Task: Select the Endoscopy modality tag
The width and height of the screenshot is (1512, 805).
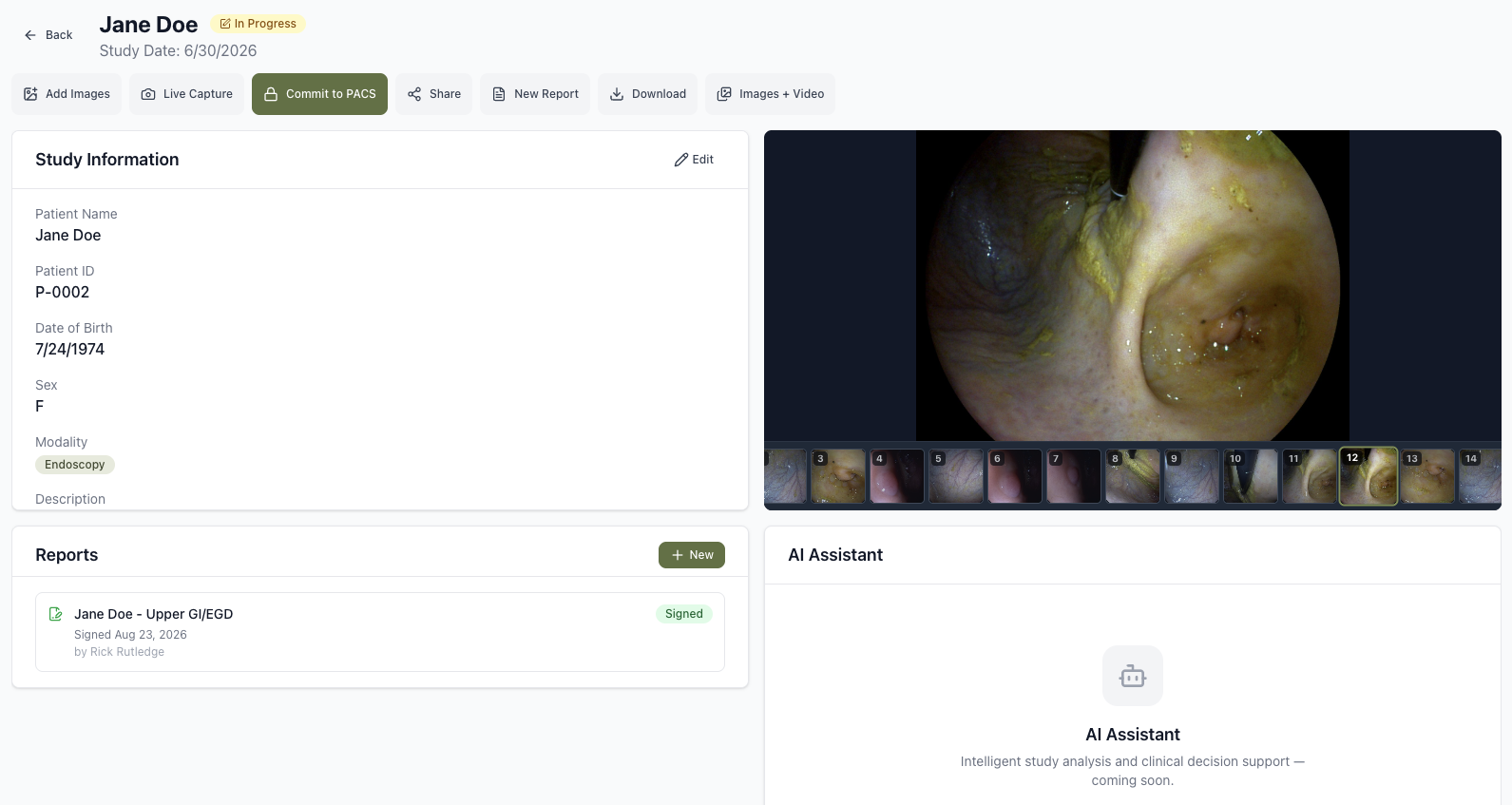Action: pyautogui.click(x=75, y=465)
